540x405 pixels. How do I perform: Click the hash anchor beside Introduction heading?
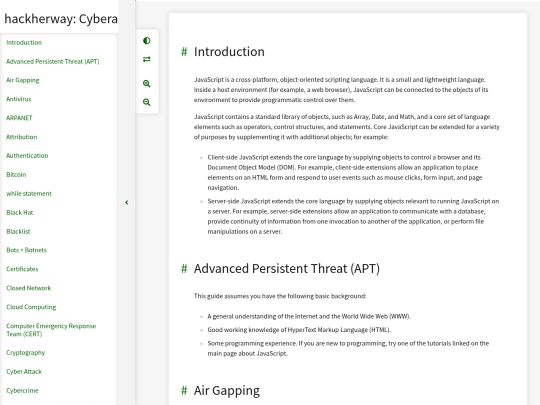(184, 52)
